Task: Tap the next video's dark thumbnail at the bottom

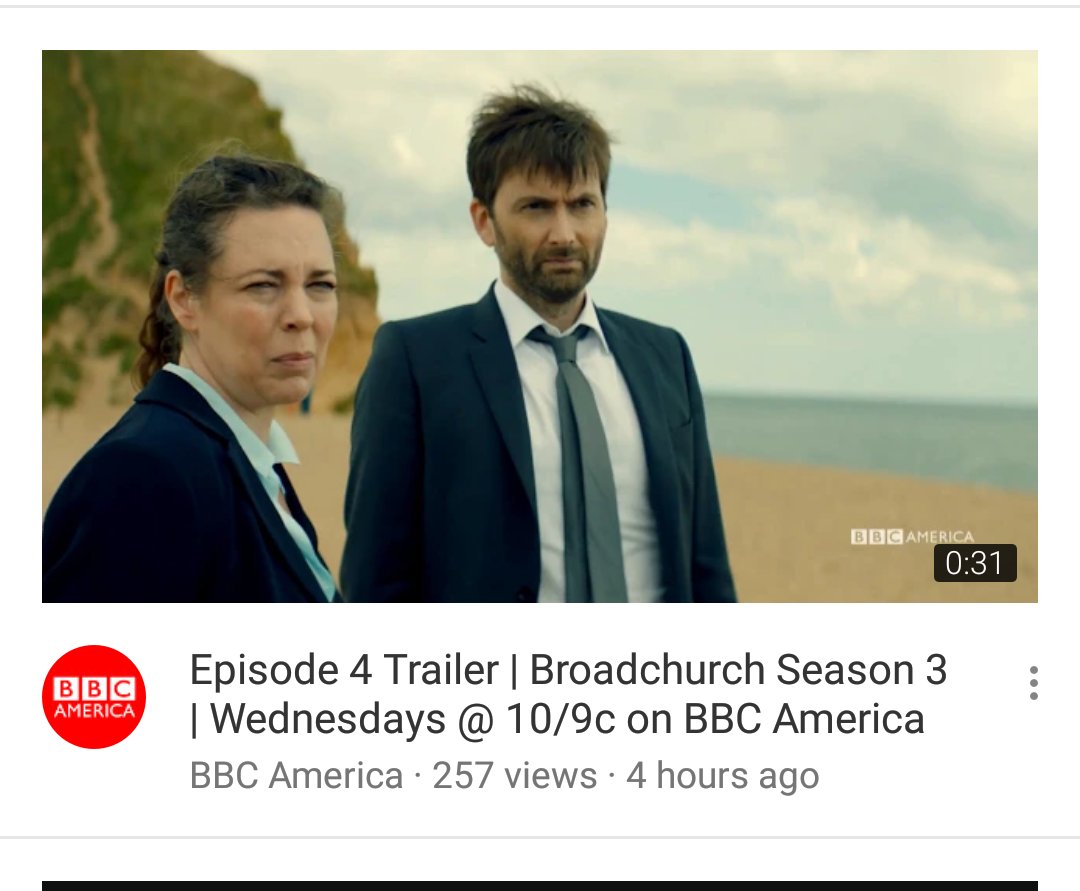Action: pyautogui.click(x=540, y=885)
